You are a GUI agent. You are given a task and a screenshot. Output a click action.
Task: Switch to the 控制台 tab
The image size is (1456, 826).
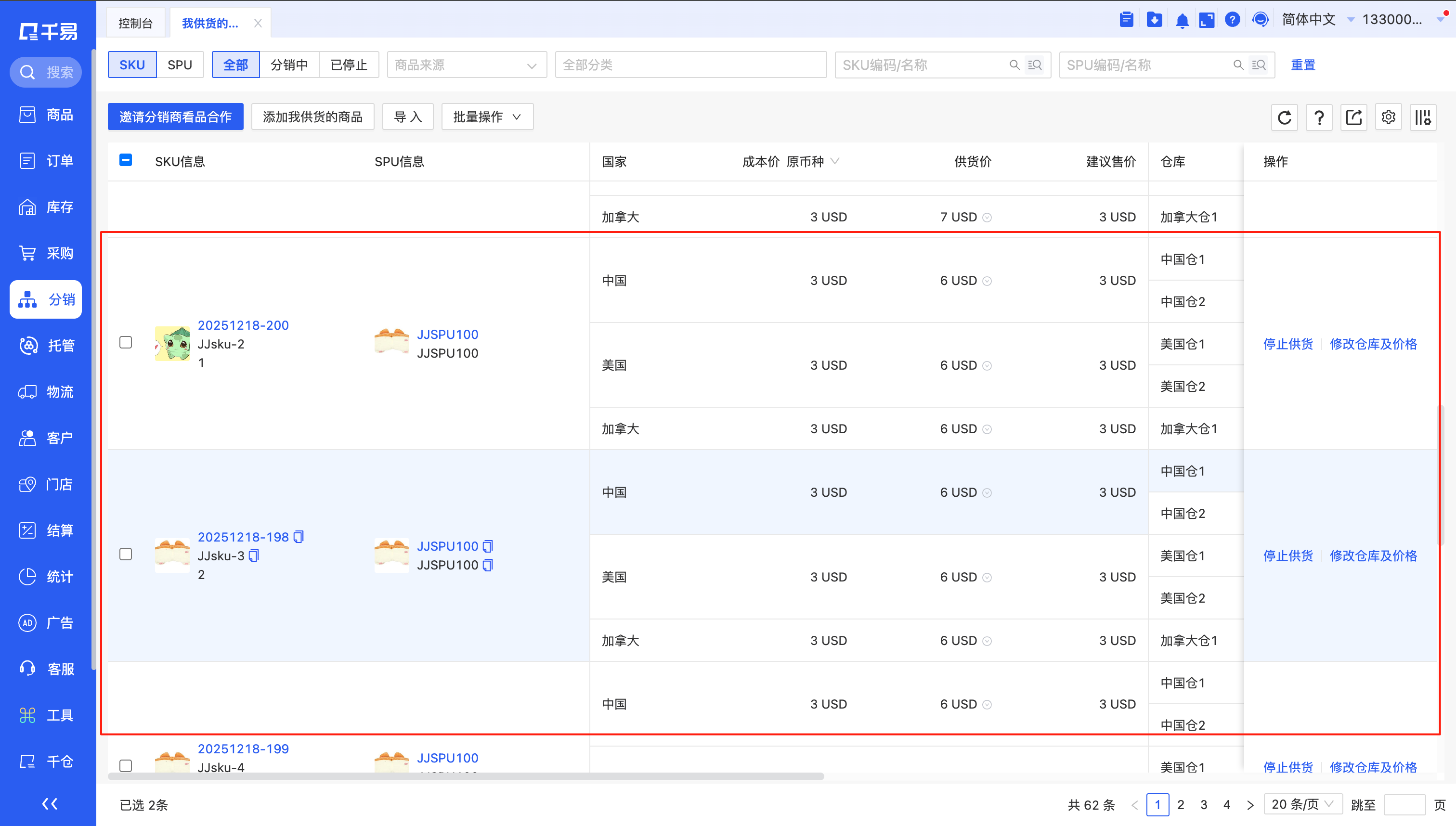coord(136,23)
